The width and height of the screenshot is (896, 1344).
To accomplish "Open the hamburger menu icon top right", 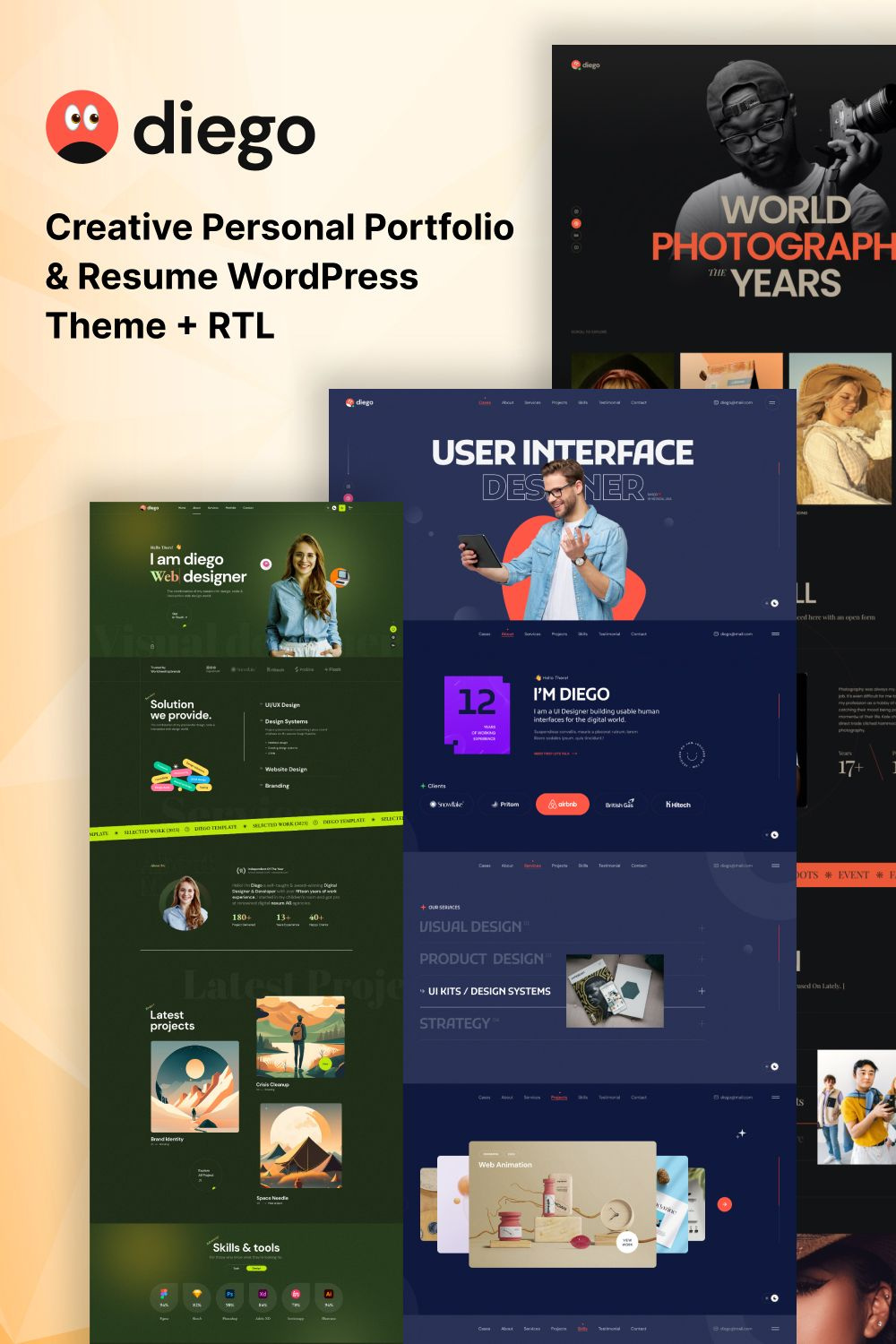I will (771, 402).
